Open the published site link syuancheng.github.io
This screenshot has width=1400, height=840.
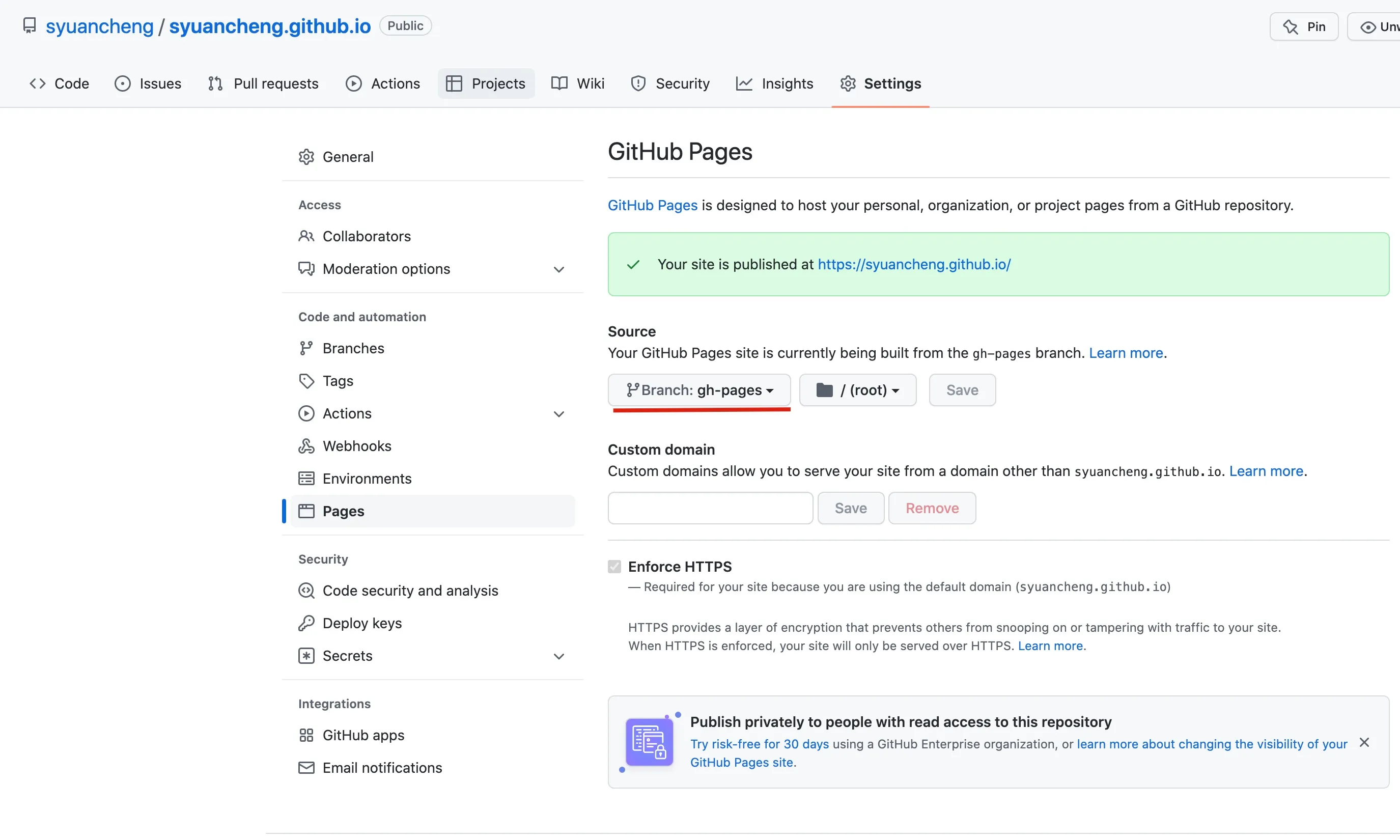pyautogui.click(x=914, y=264)
